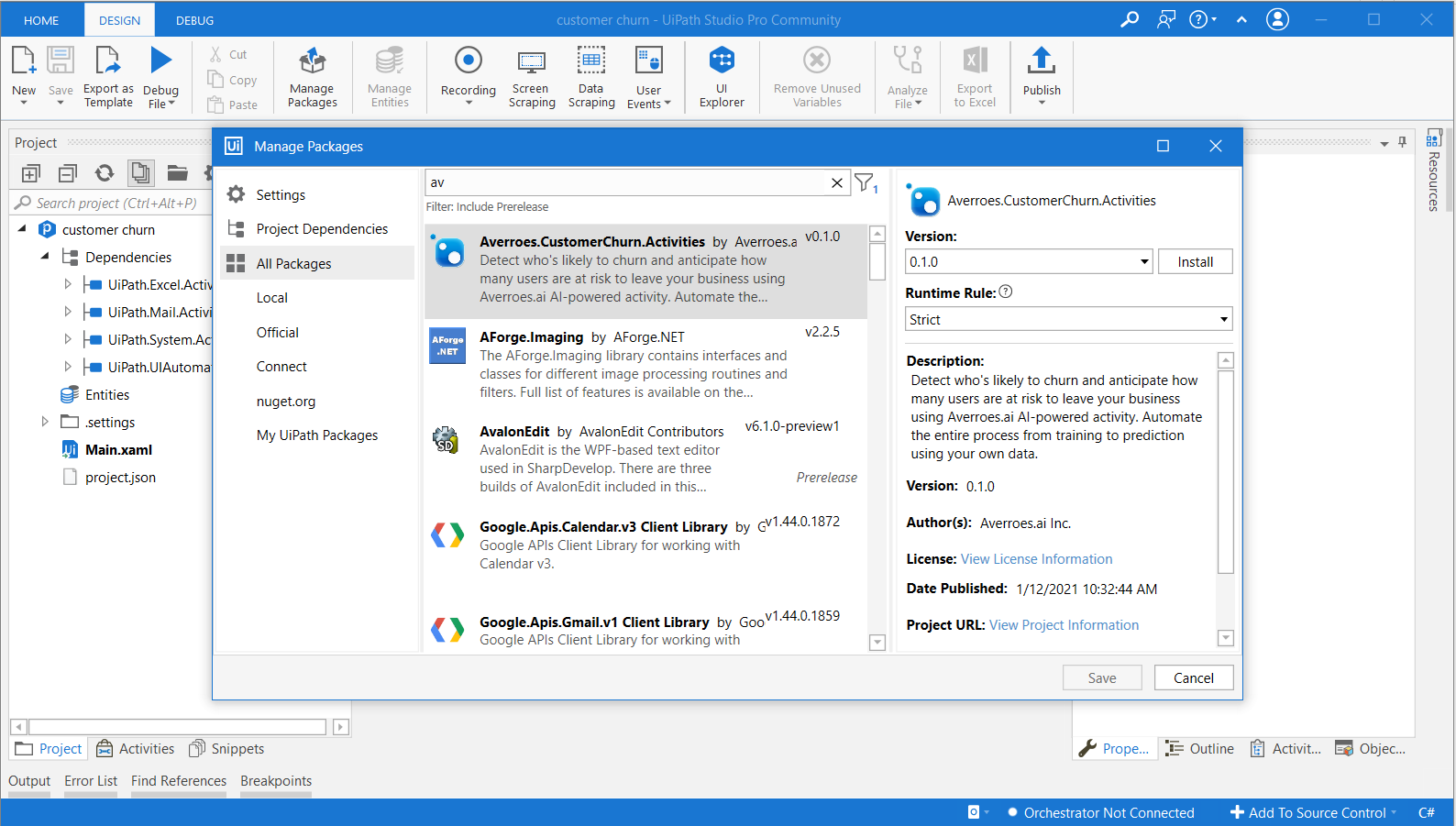The height and width of the screenshot is (826, 1456).
Task: Click Orchestrator Not Connected status
Action: pos(1100,812)
